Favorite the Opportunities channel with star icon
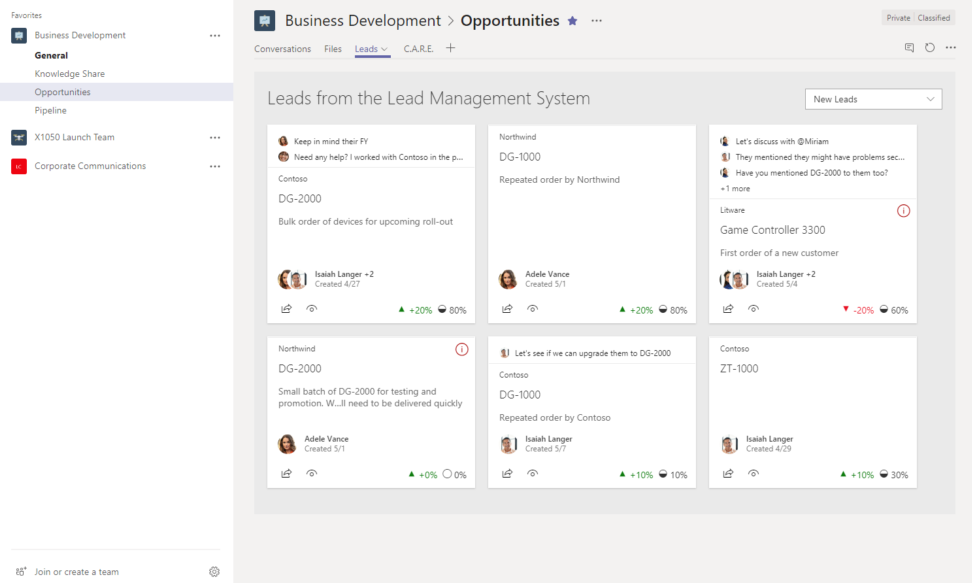972x583 pixels. coord(572,21)
